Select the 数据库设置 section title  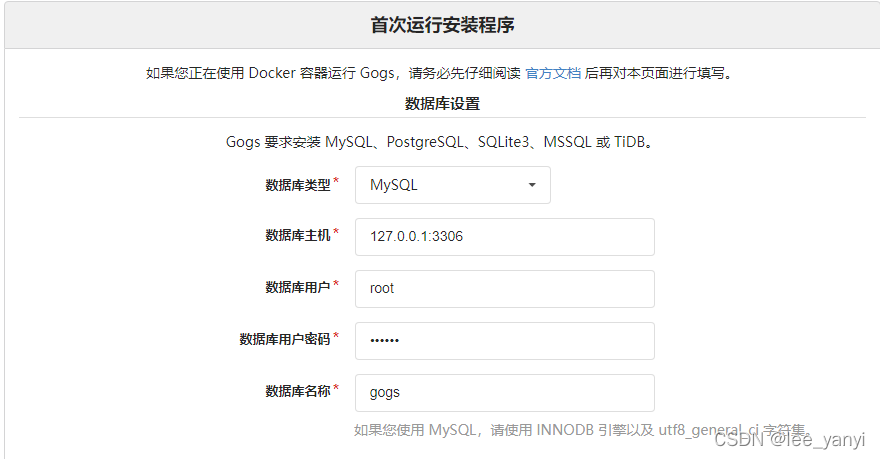coord(442,104)
